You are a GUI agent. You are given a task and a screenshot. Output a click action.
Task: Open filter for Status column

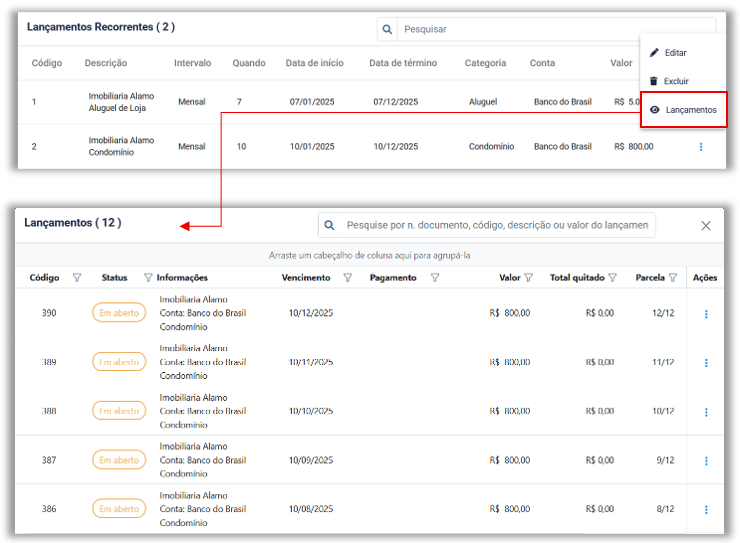[148, 278]
